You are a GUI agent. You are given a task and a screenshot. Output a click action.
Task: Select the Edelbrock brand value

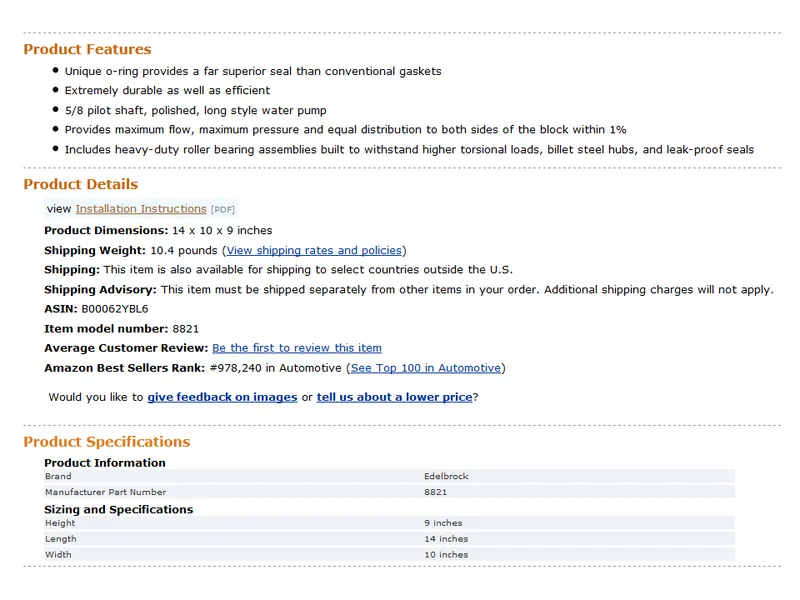point(446,476)
